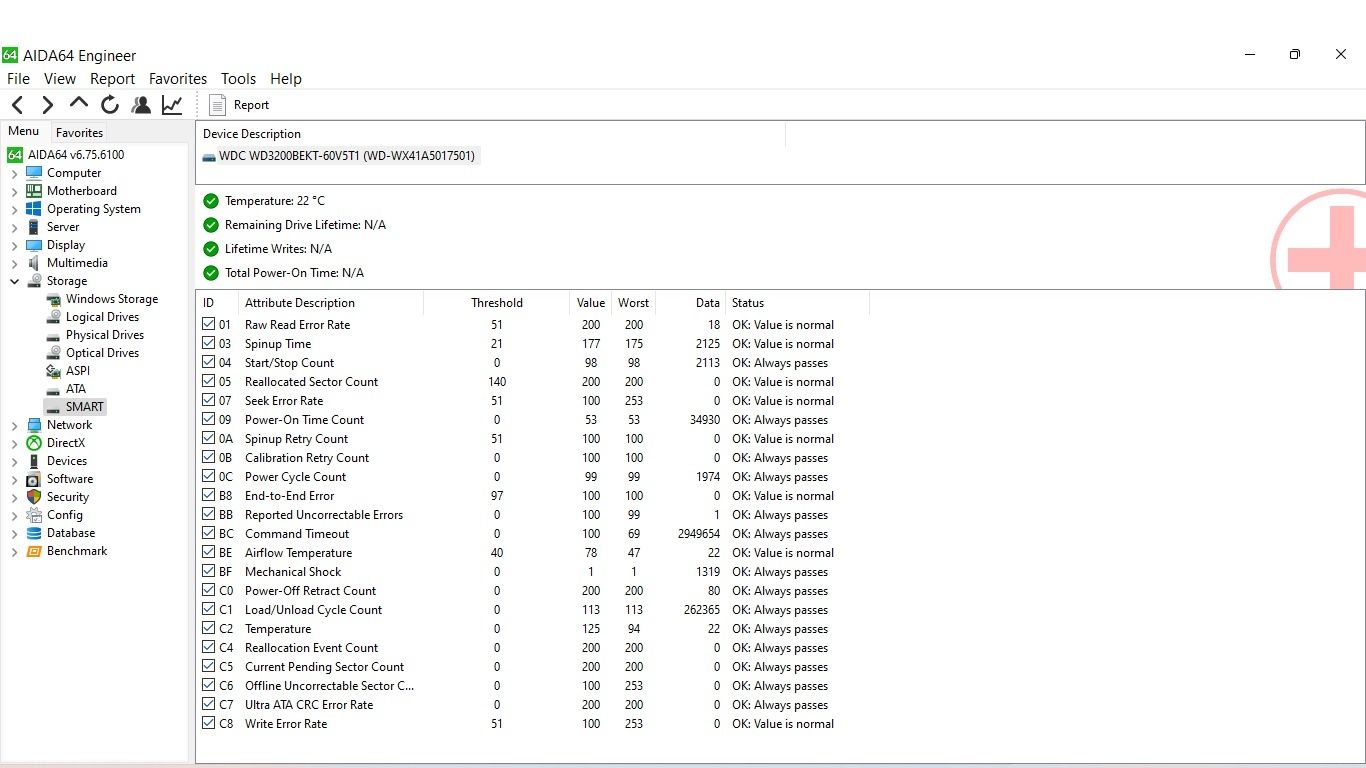The height and width of the screenshot is (768, 1366).
Task: Click the Forward navigation arrow
Action: 47,105
